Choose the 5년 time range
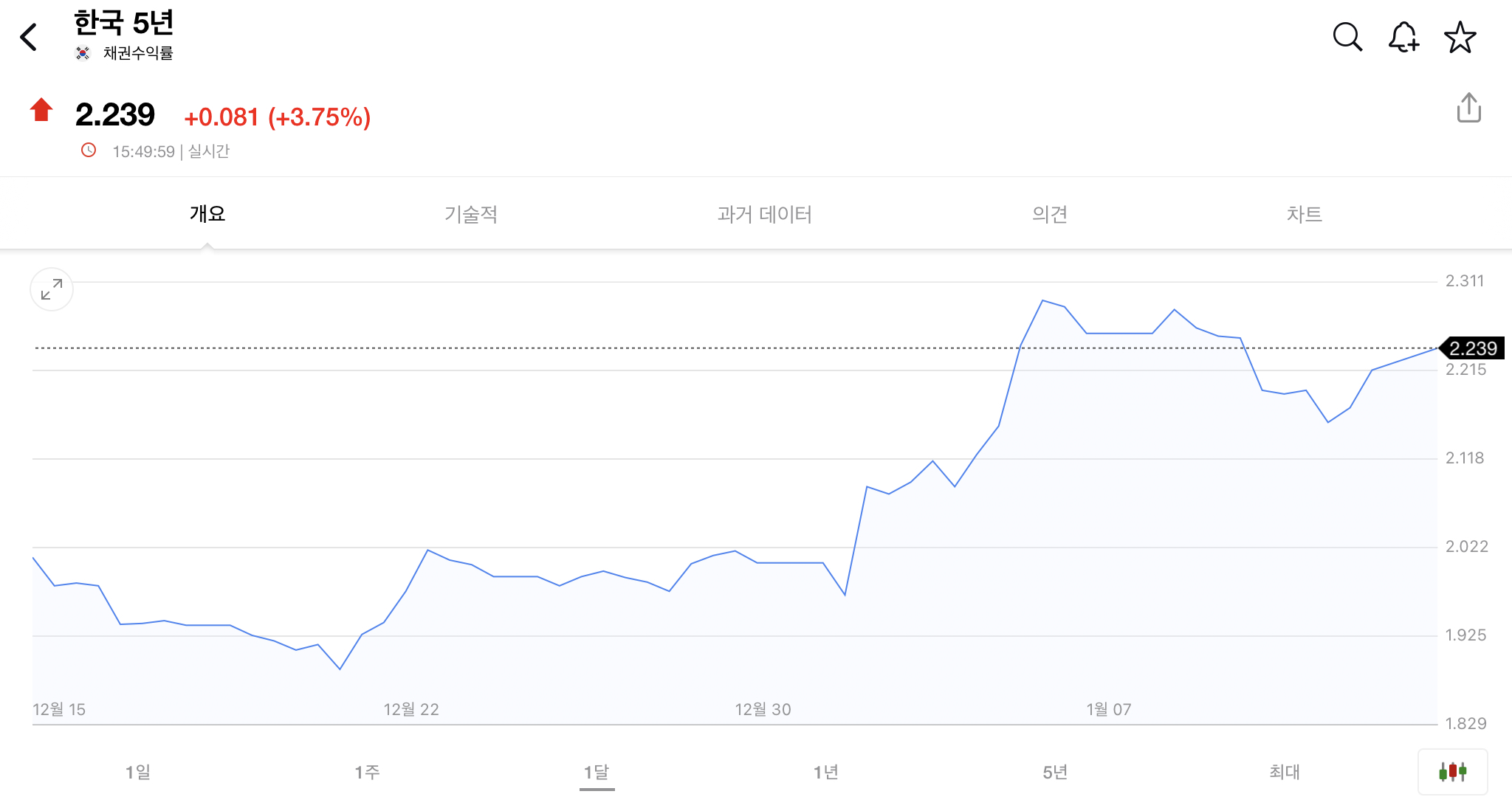This screenshot has height=811, width=1512. [1056, 772]
